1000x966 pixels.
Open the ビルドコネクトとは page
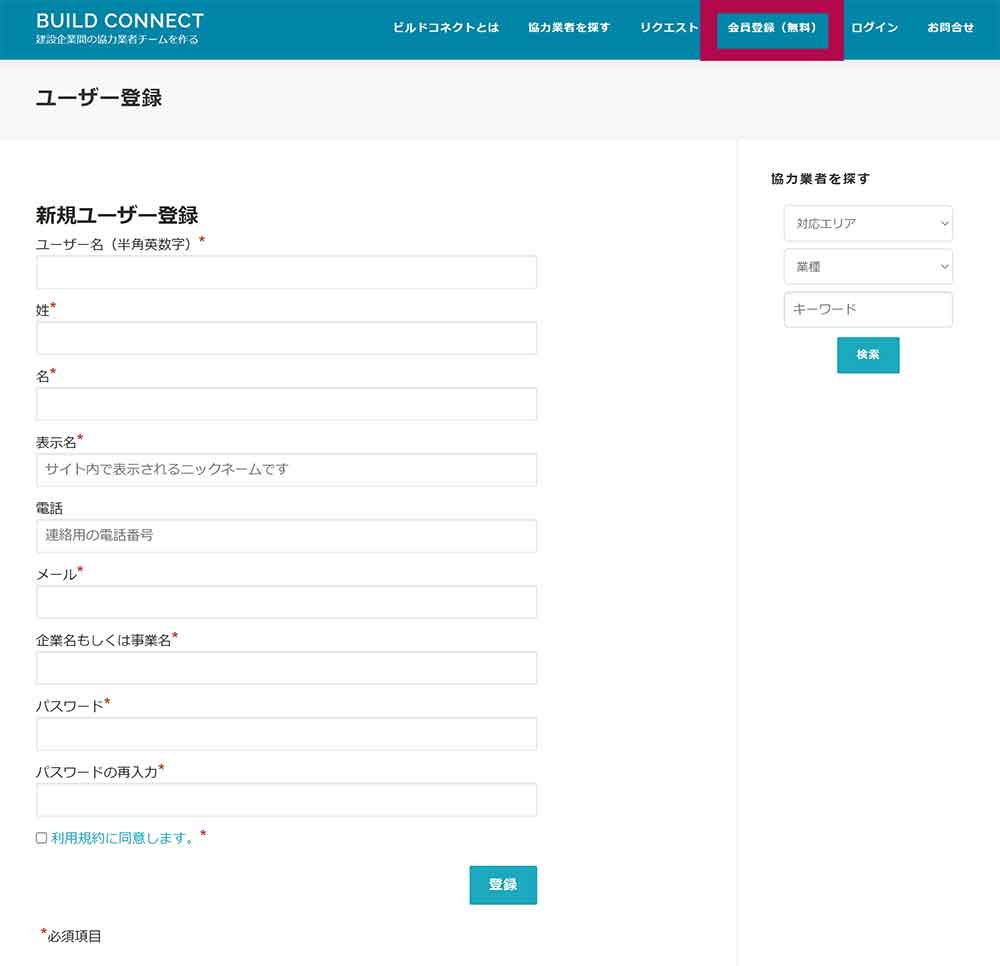tap(447, 28)
